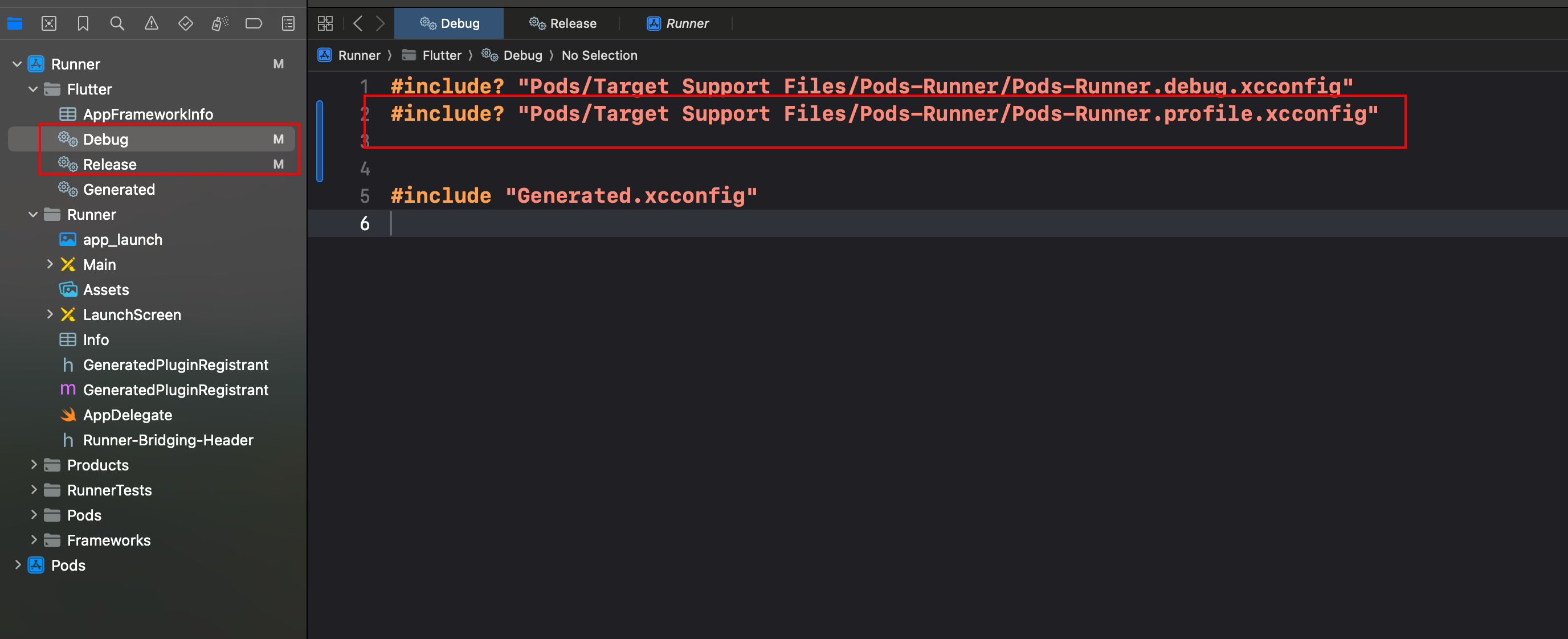The height and width of the screenshot is (639, 1568).
Task: Open the Find navigator magnifier icon
Action: (x=117, y=24)
